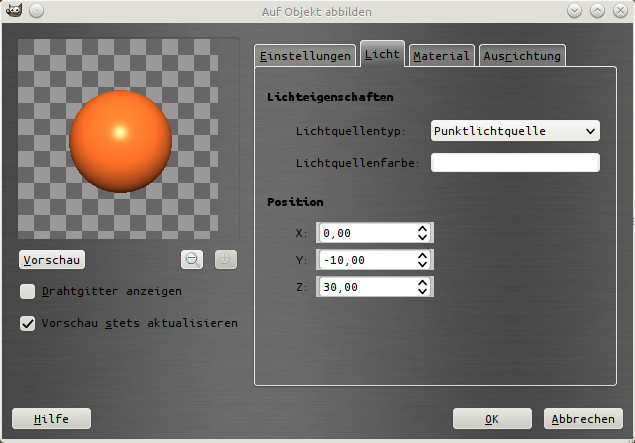
Task: Click the round window menu button
Action: coord(36,10)
